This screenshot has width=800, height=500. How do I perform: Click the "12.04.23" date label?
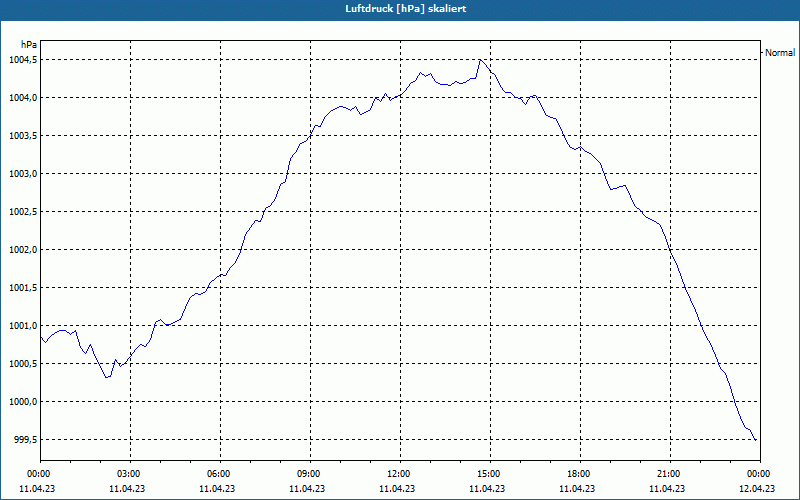[x=757, y=488]
